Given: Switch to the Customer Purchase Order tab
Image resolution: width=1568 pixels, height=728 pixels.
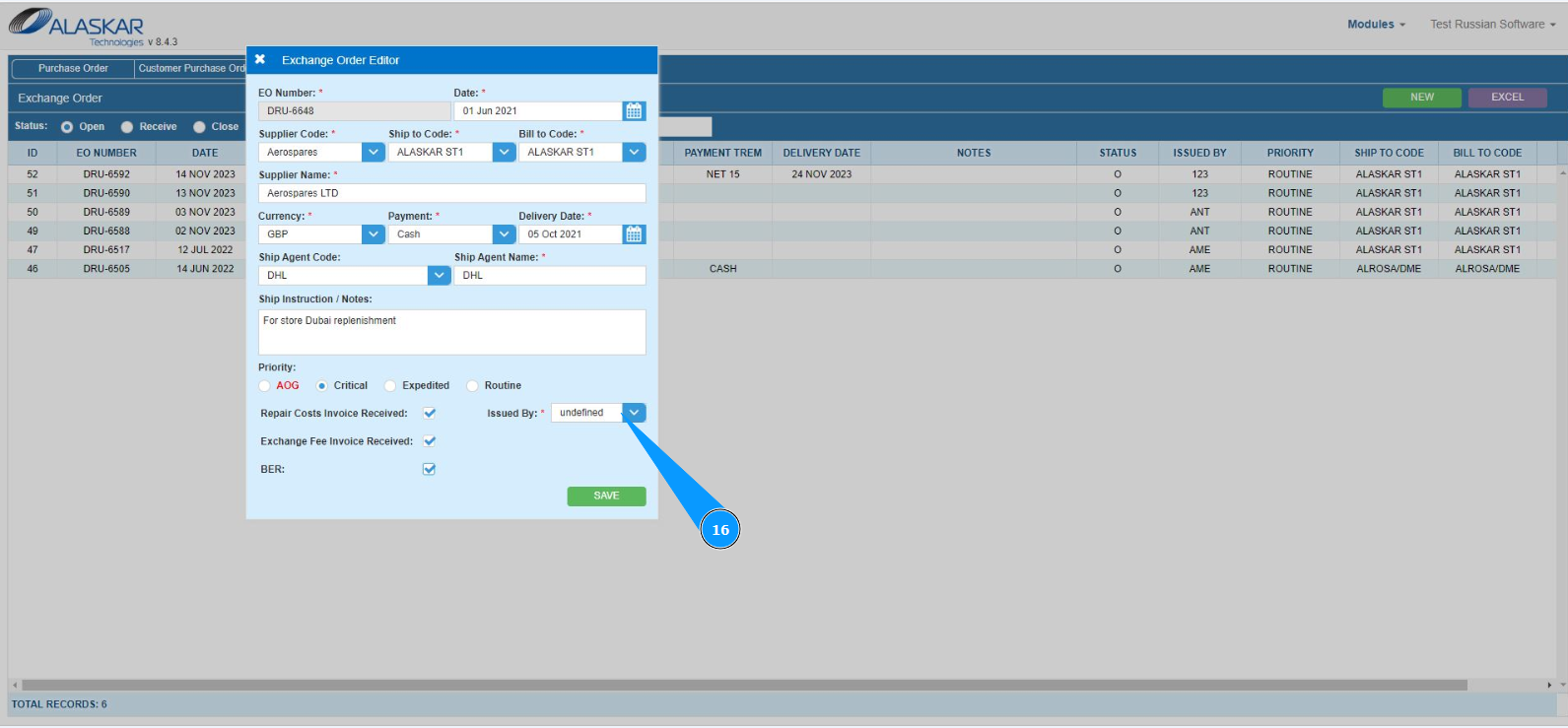Looking at the screenshot, I should point(191,69).
